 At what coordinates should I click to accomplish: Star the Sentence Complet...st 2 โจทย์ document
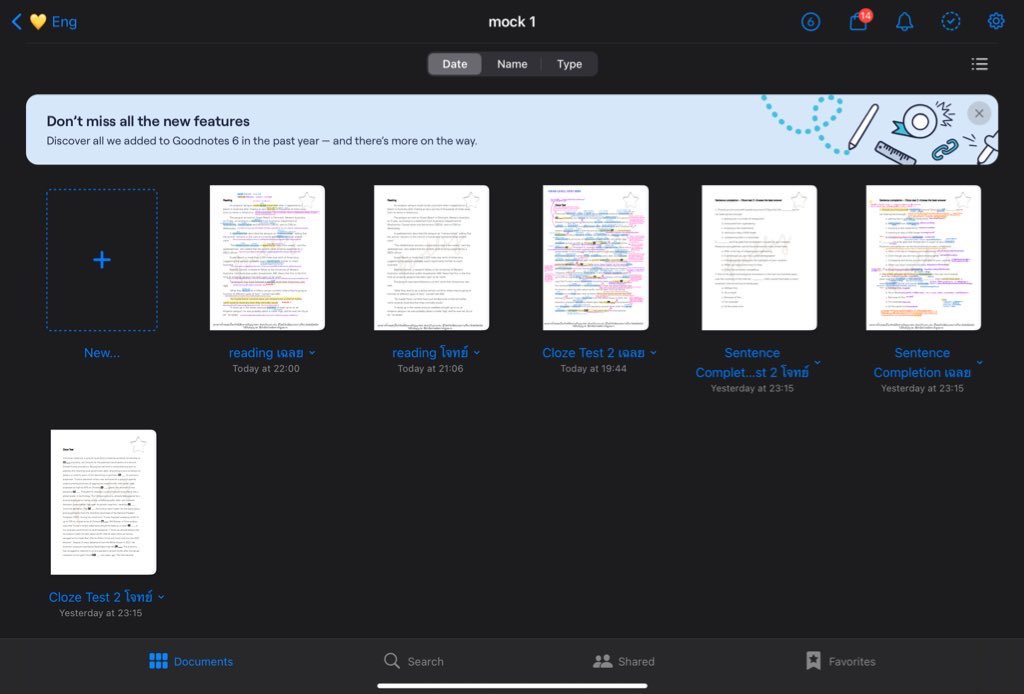click(x=799, y=200)
